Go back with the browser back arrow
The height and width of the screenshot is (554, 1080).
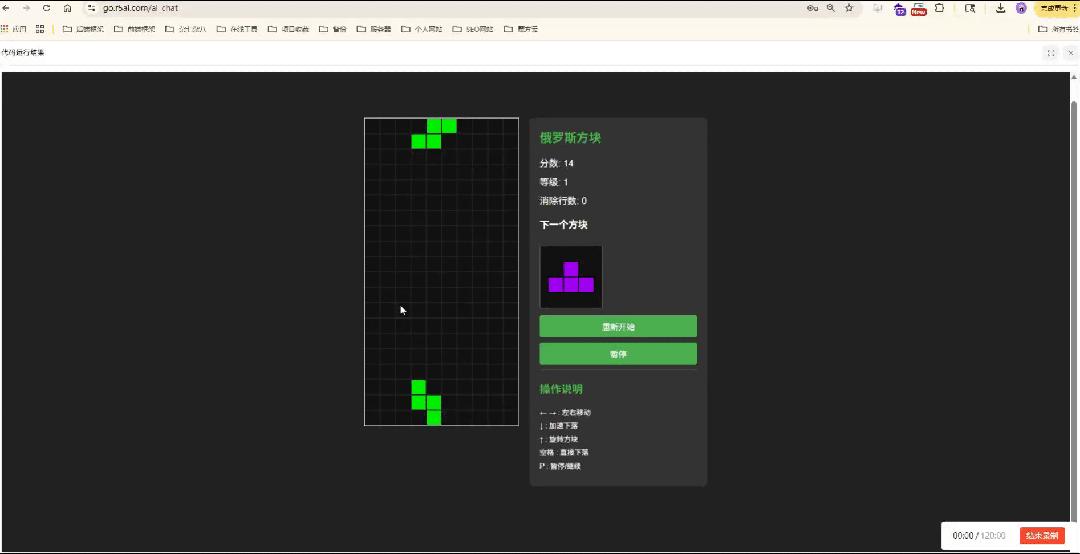pyautogui.click(x=6, y=8)
